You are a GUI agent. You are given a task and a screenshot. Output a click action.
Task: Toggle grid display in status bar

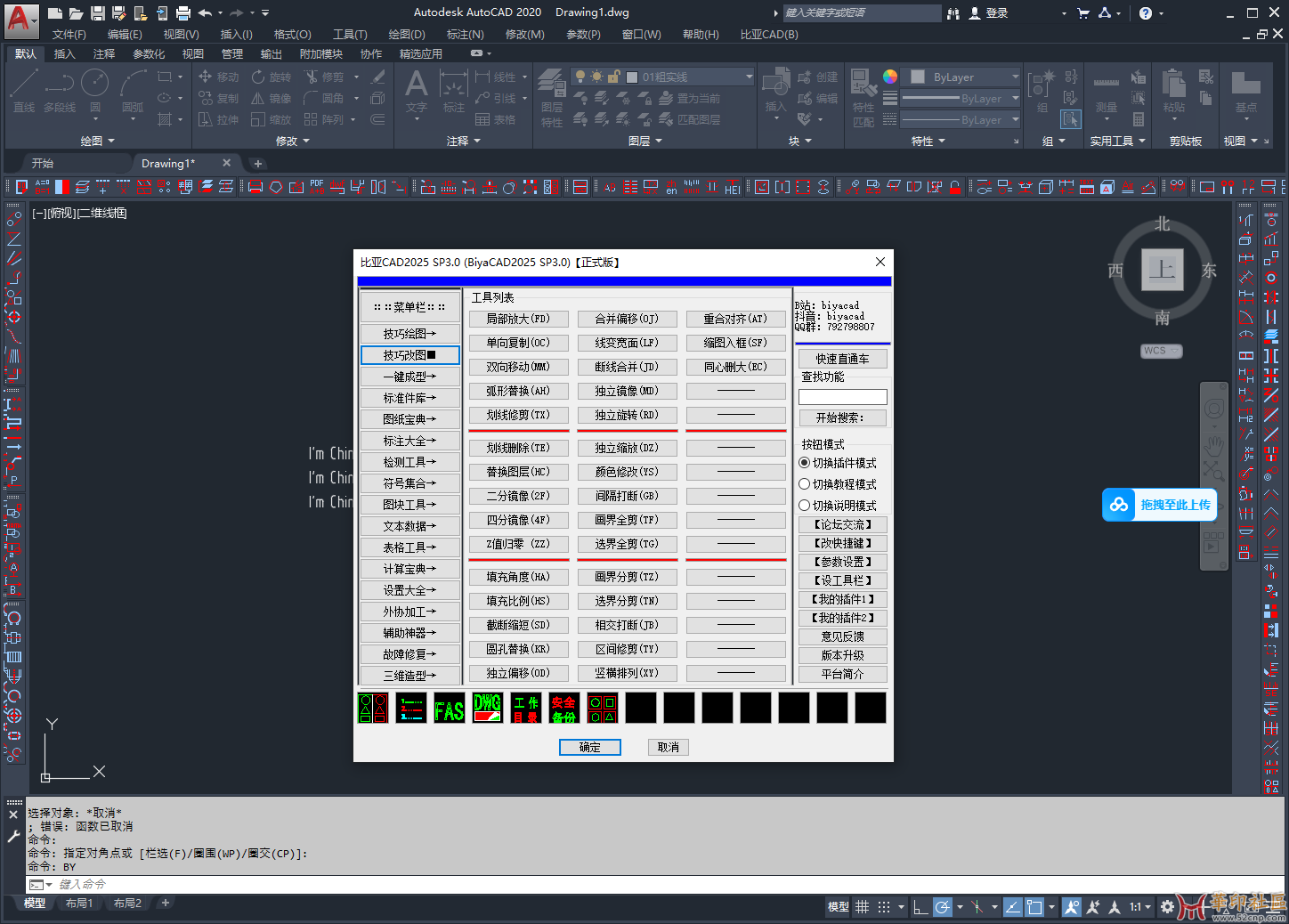click(x=862, y=907)
